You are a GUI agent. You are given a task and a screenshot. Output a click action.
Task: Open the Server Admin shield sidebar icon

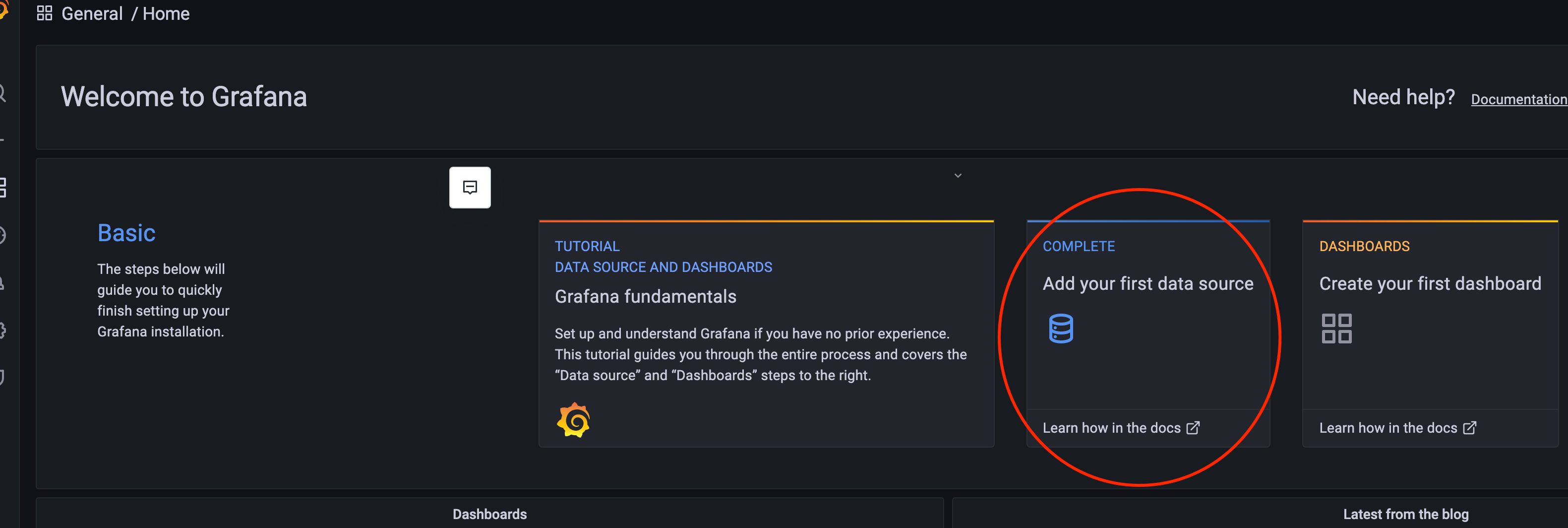2,378
